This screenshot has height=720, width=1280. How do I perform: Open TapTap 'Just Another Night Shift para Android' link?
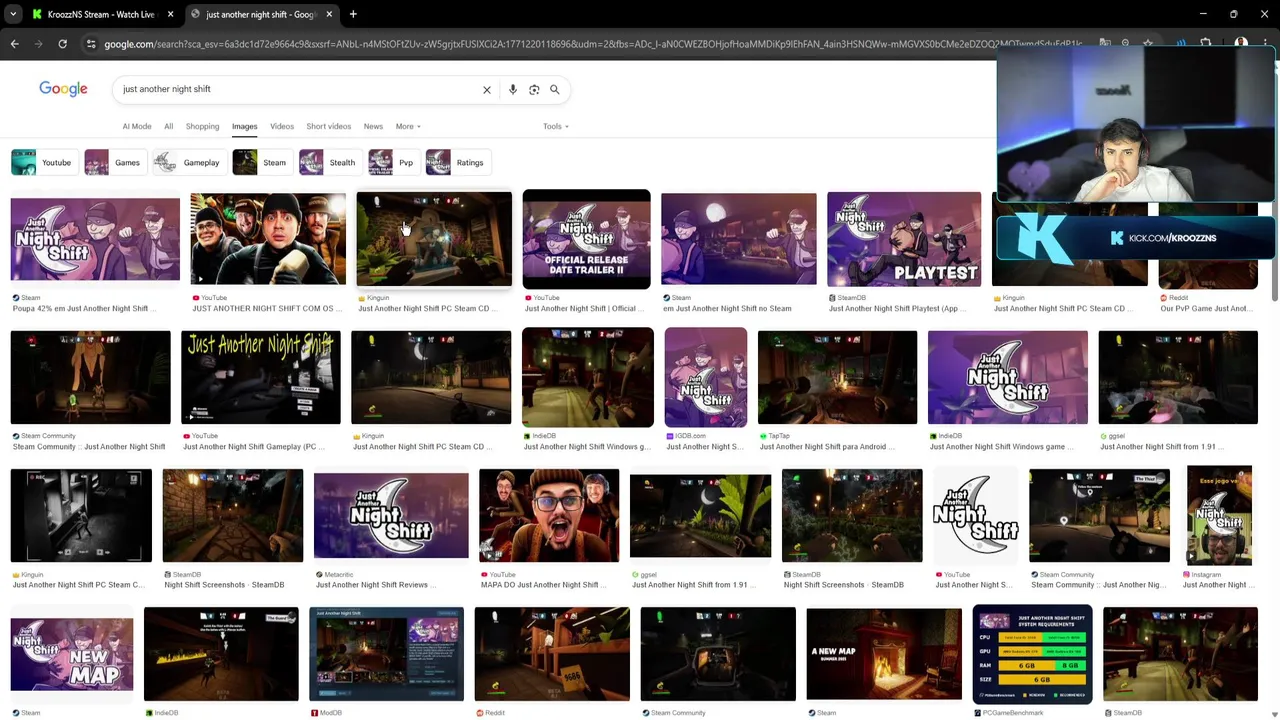coord(825,446)
